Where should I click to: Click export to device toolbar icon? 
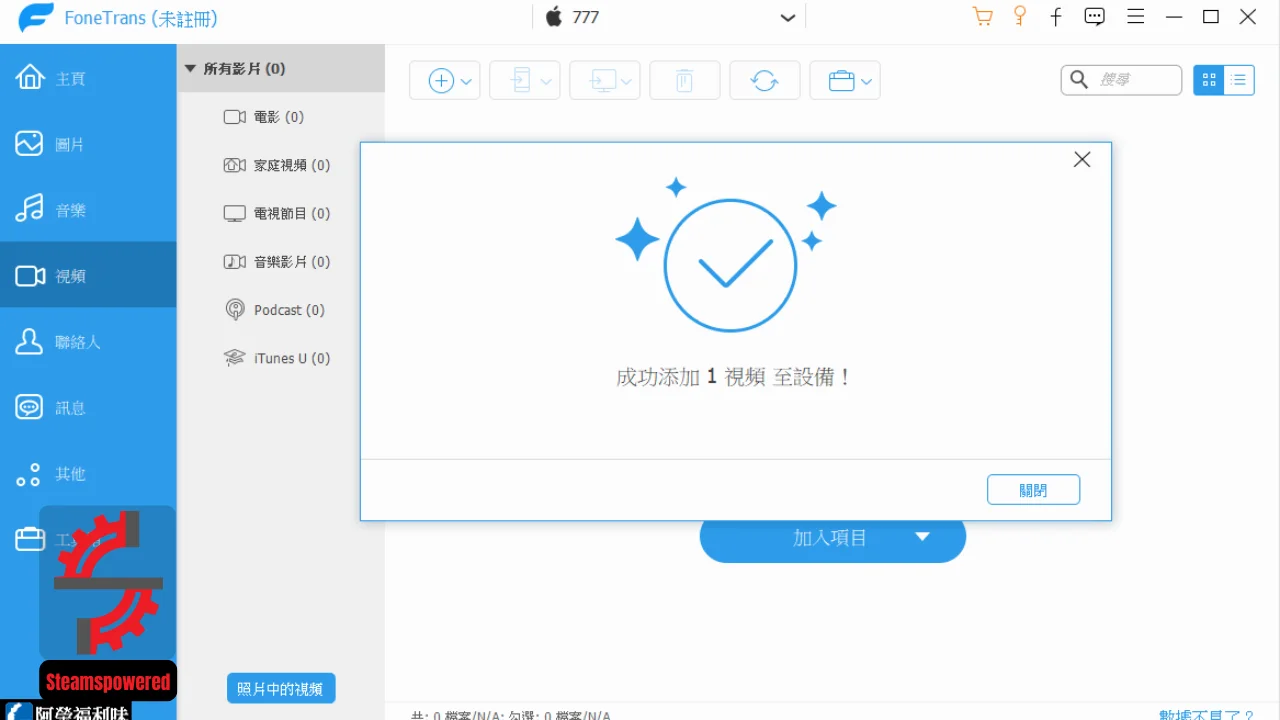(521, 81)
